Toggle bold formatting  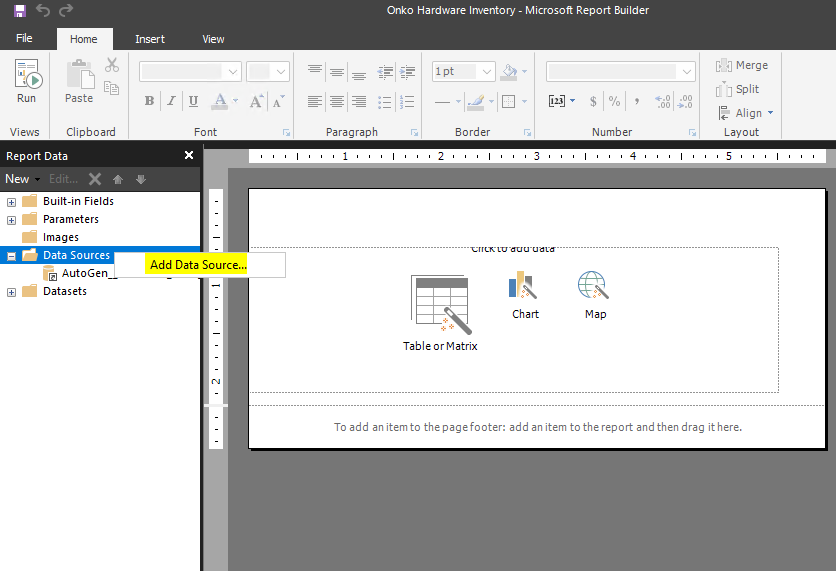point(149,101)
